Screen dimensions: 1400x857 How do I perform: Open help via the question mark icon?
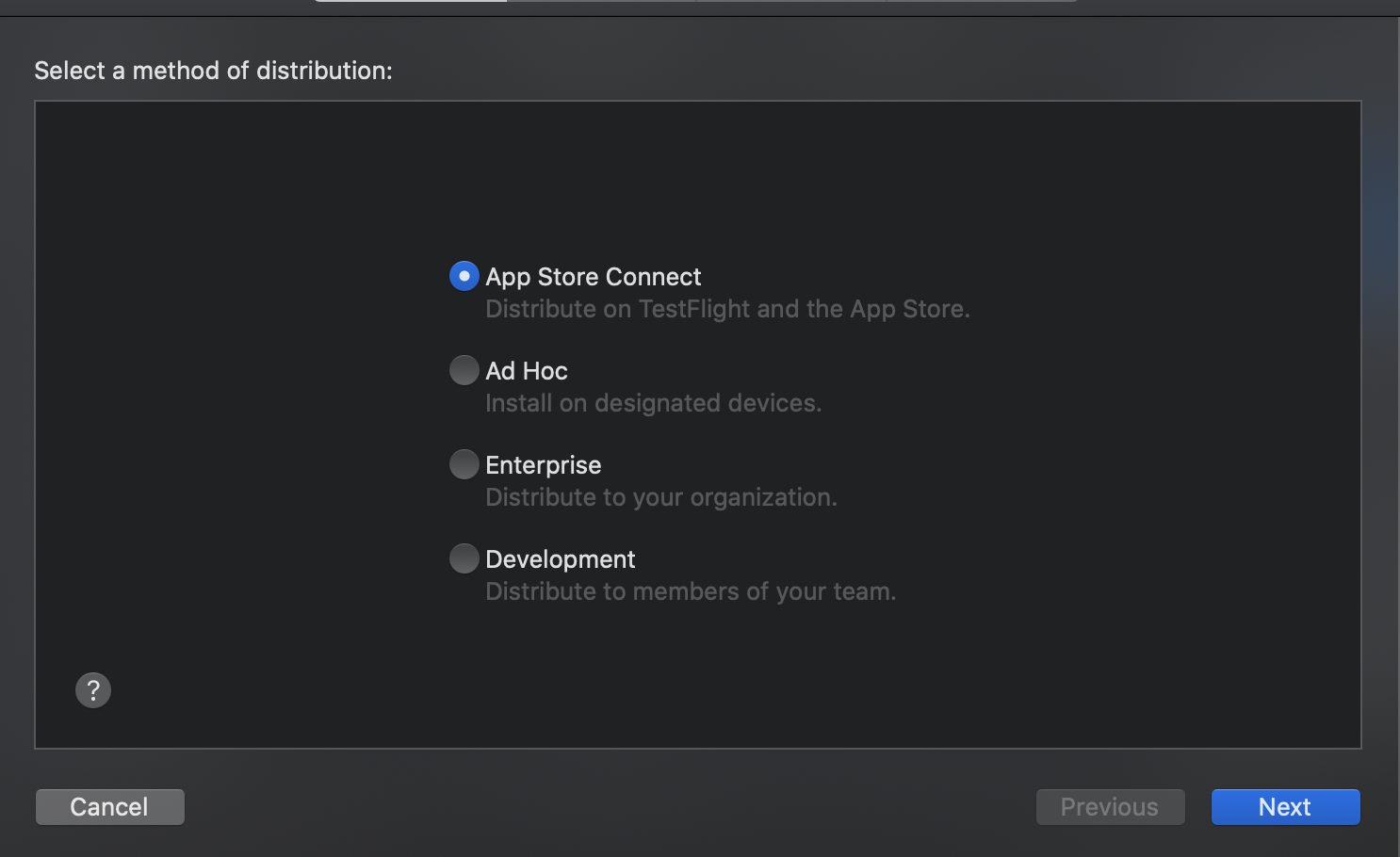pos(93,690)
